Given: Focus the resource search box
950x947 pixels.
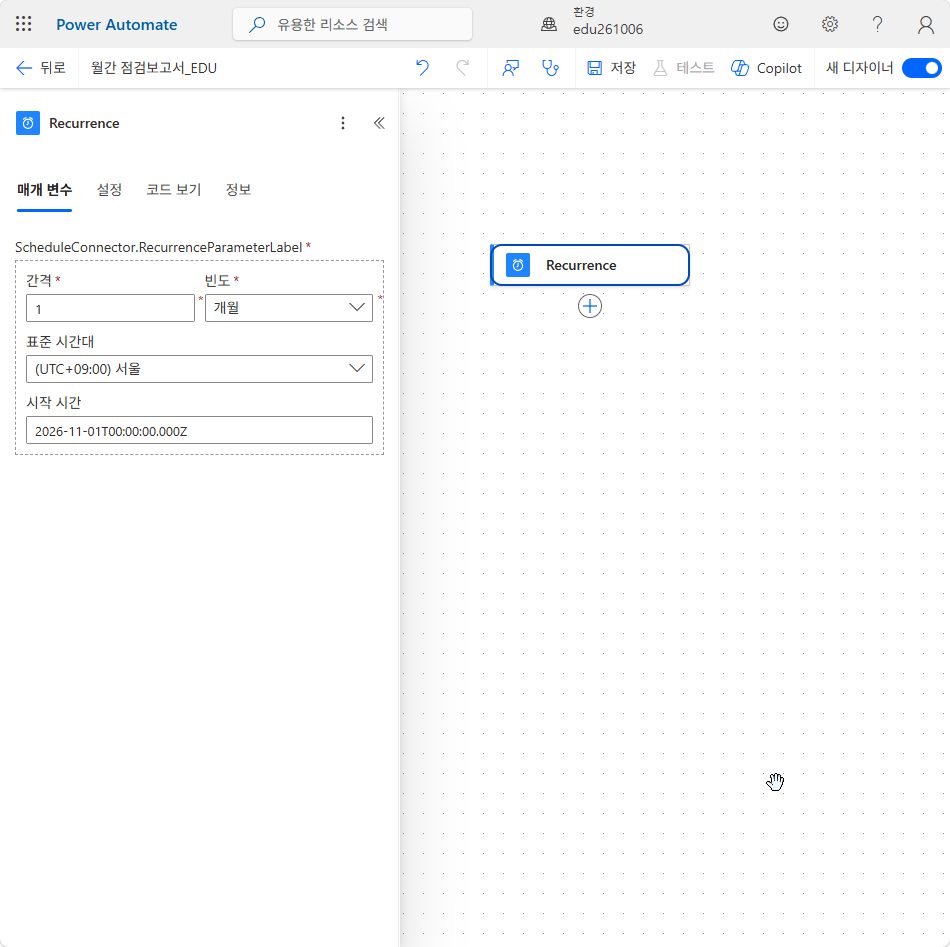Looking at the screenshot, I should [x=353, y=24].
